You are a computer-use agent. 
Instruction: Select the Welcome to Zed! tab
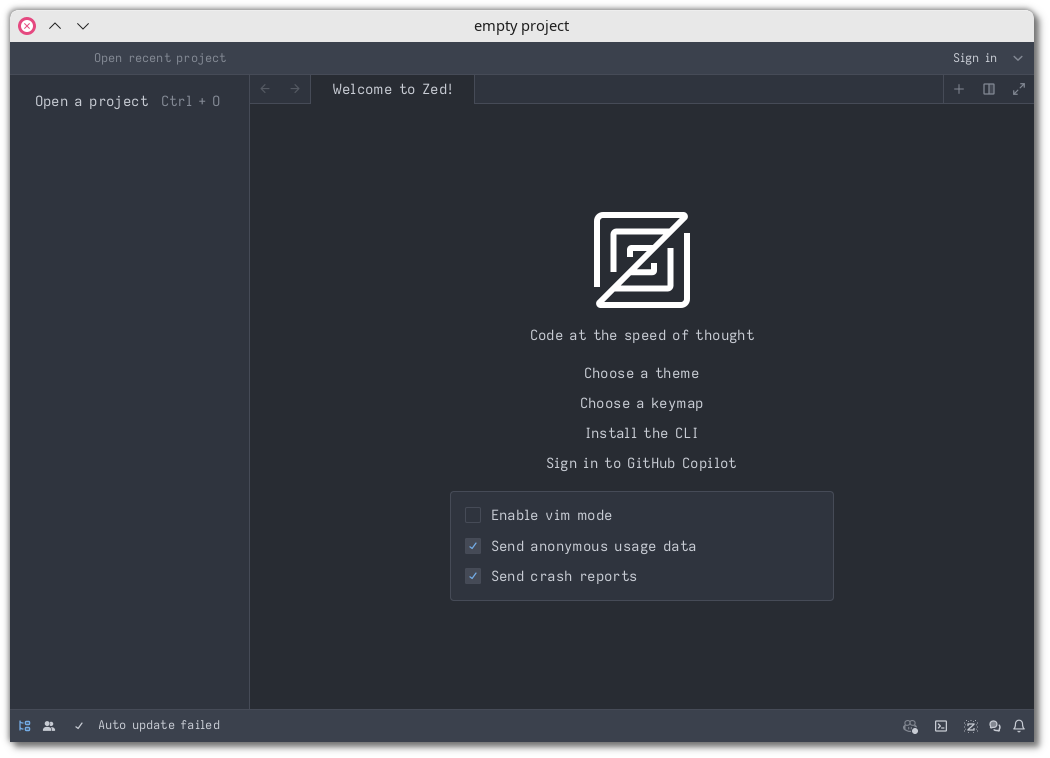(x=392, y=89)
